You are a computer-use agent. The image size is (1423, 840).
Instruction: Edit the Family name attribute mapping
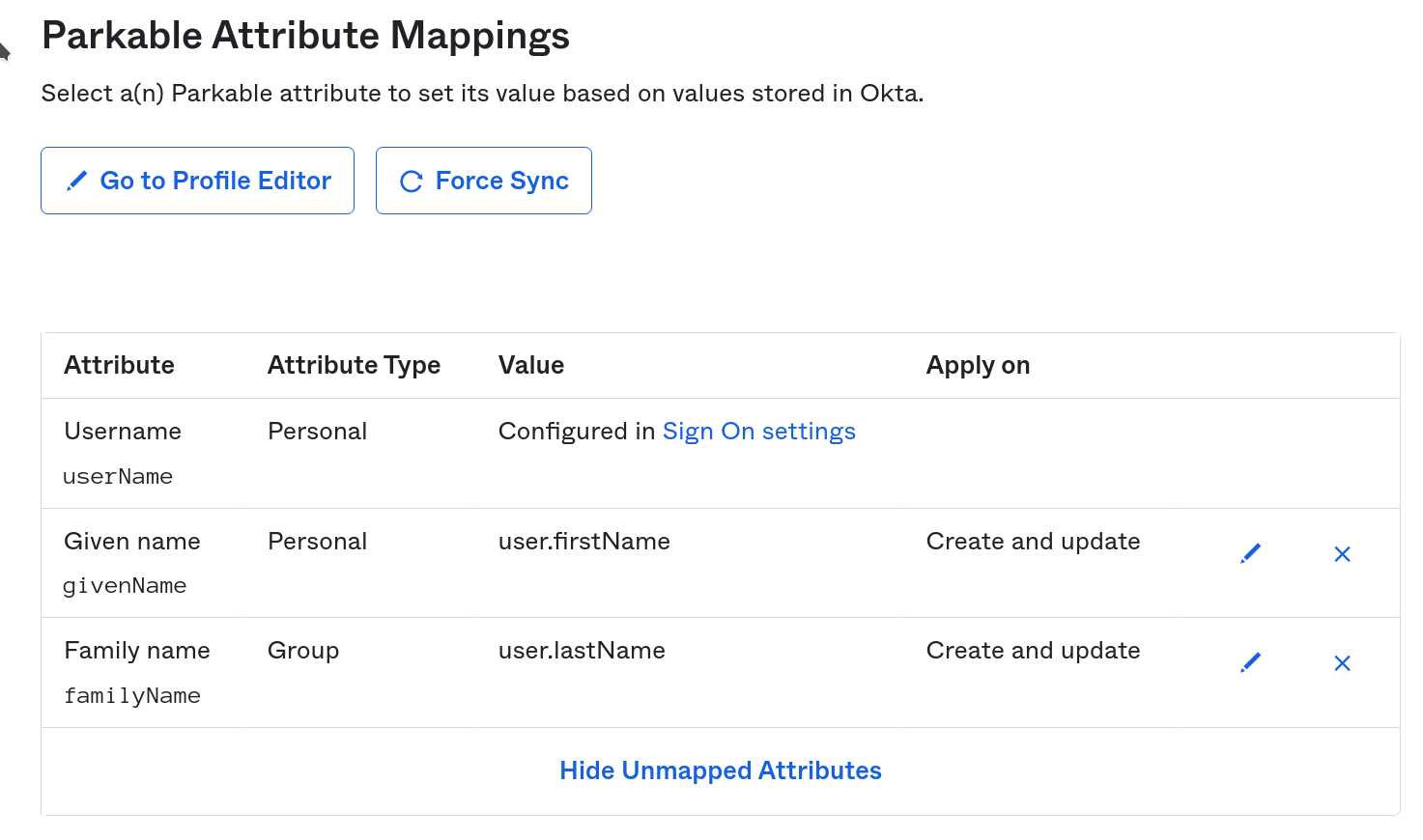[x=1249, y=661]
